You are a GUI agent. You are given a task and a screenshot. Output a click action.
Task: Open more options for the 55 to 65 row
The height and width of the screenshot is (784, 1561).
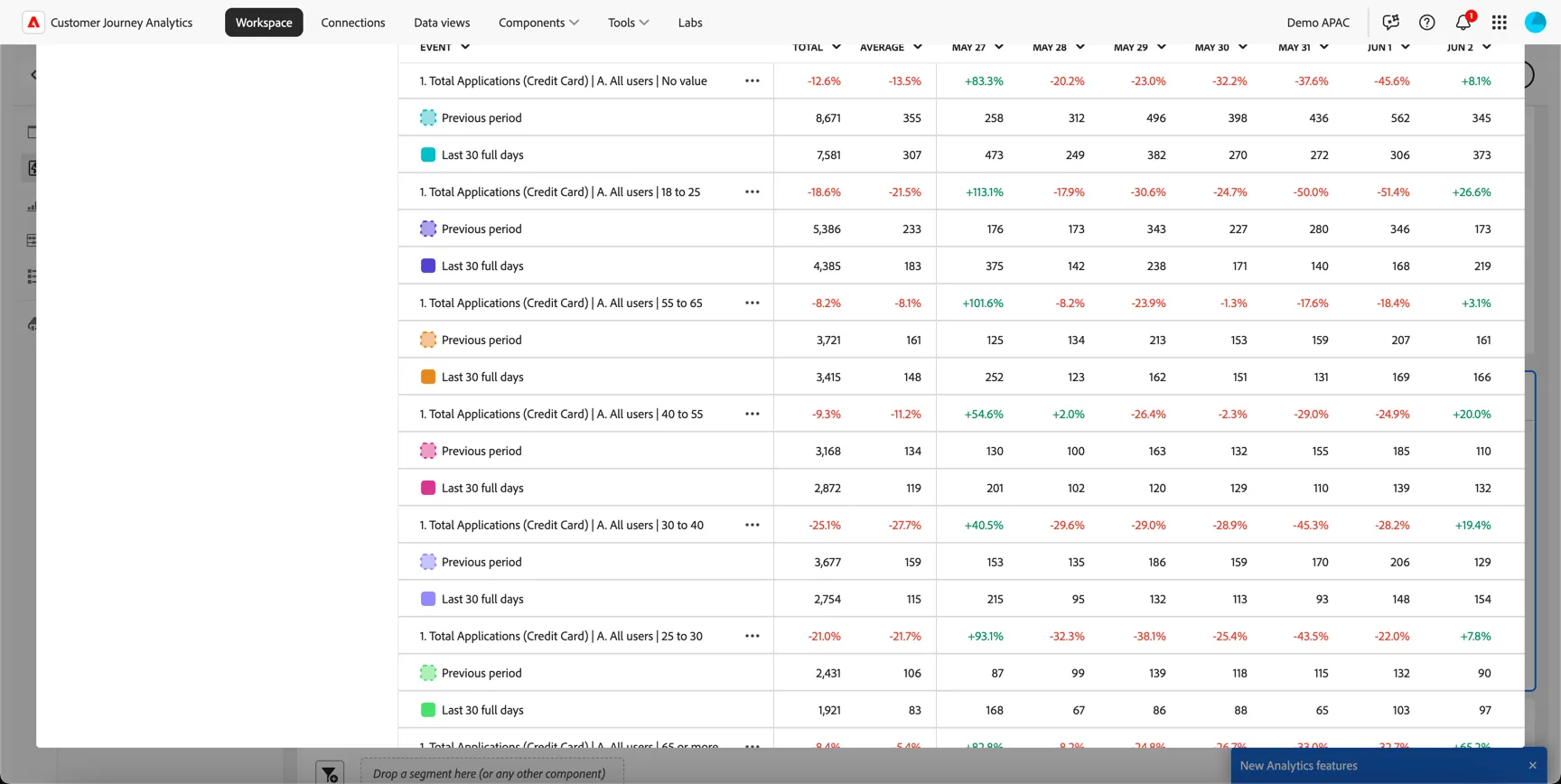(x=752, y=303)
